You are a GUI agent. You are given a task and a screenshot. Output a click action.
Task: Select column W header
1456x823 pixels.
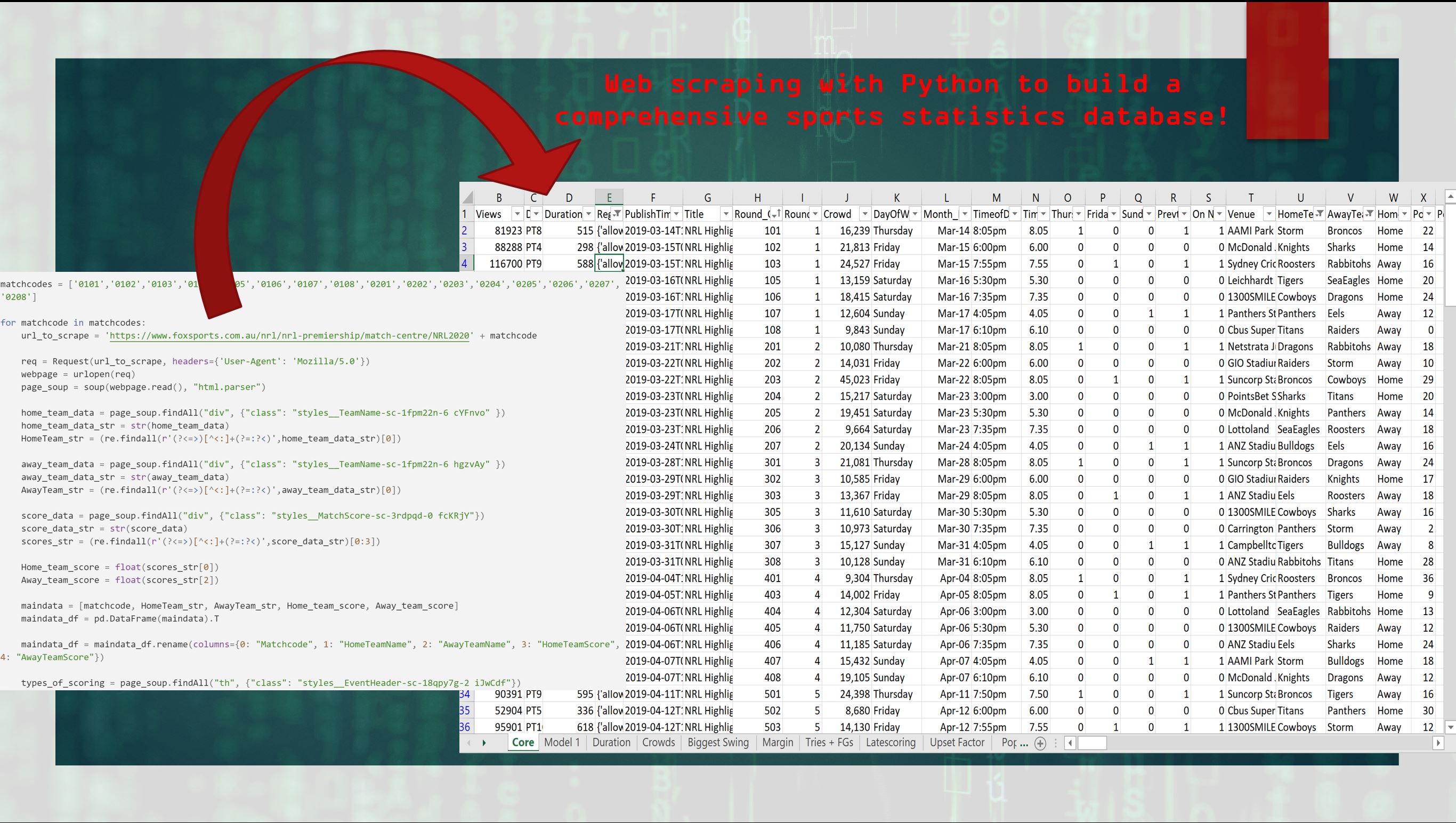pos(1393,197)
